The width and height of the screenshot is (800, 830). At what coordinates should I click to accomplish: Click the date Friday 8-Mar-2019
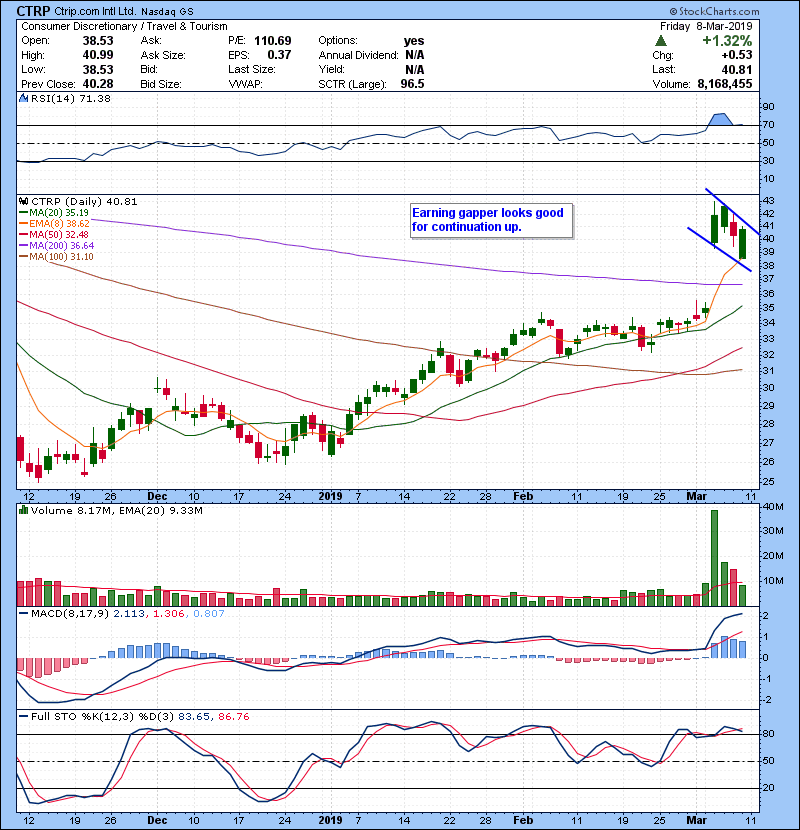coord(706,26)
